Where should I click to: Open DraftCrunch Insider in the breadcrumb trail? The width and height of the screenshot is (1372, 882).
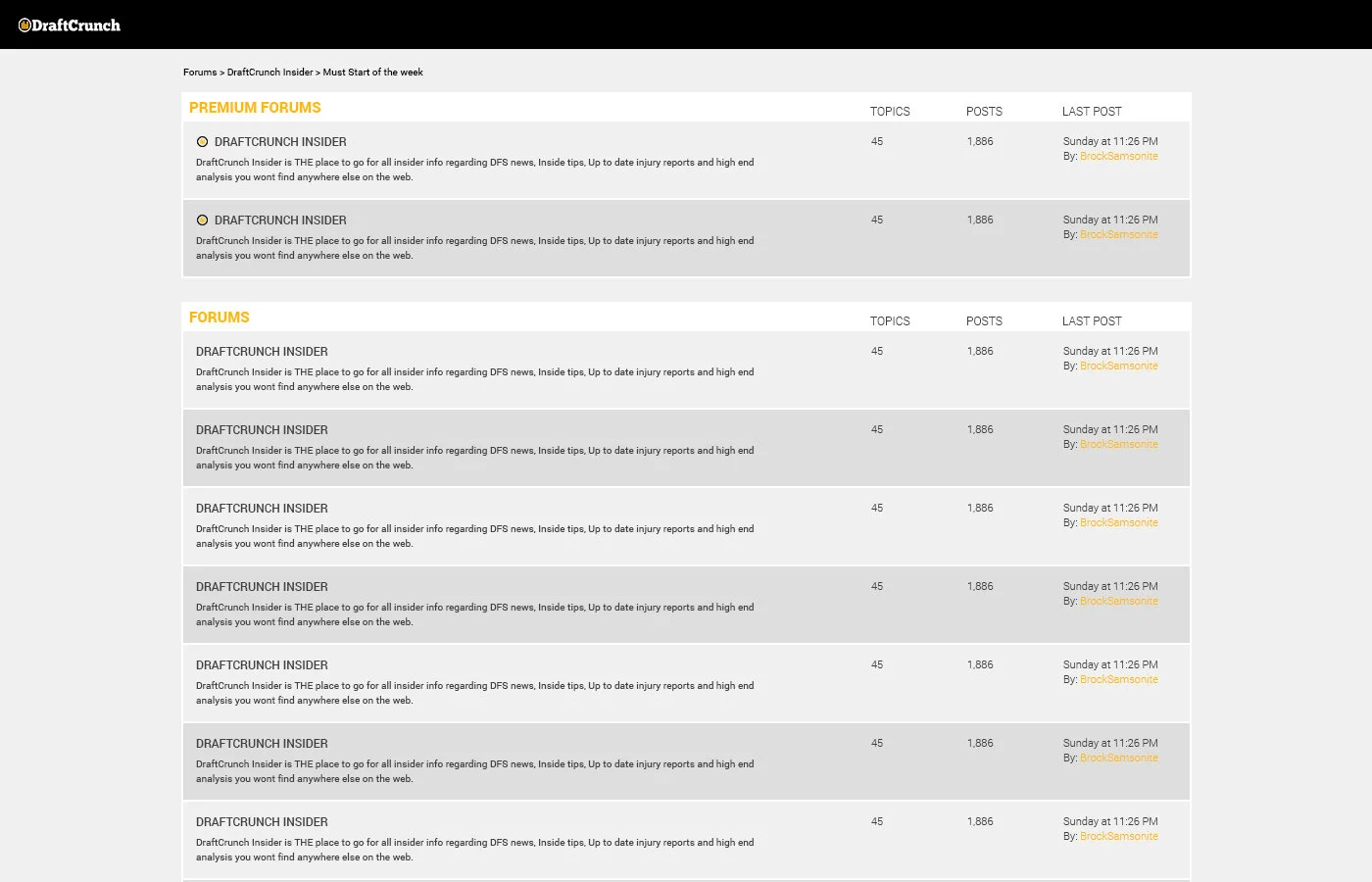pos(269,73)
